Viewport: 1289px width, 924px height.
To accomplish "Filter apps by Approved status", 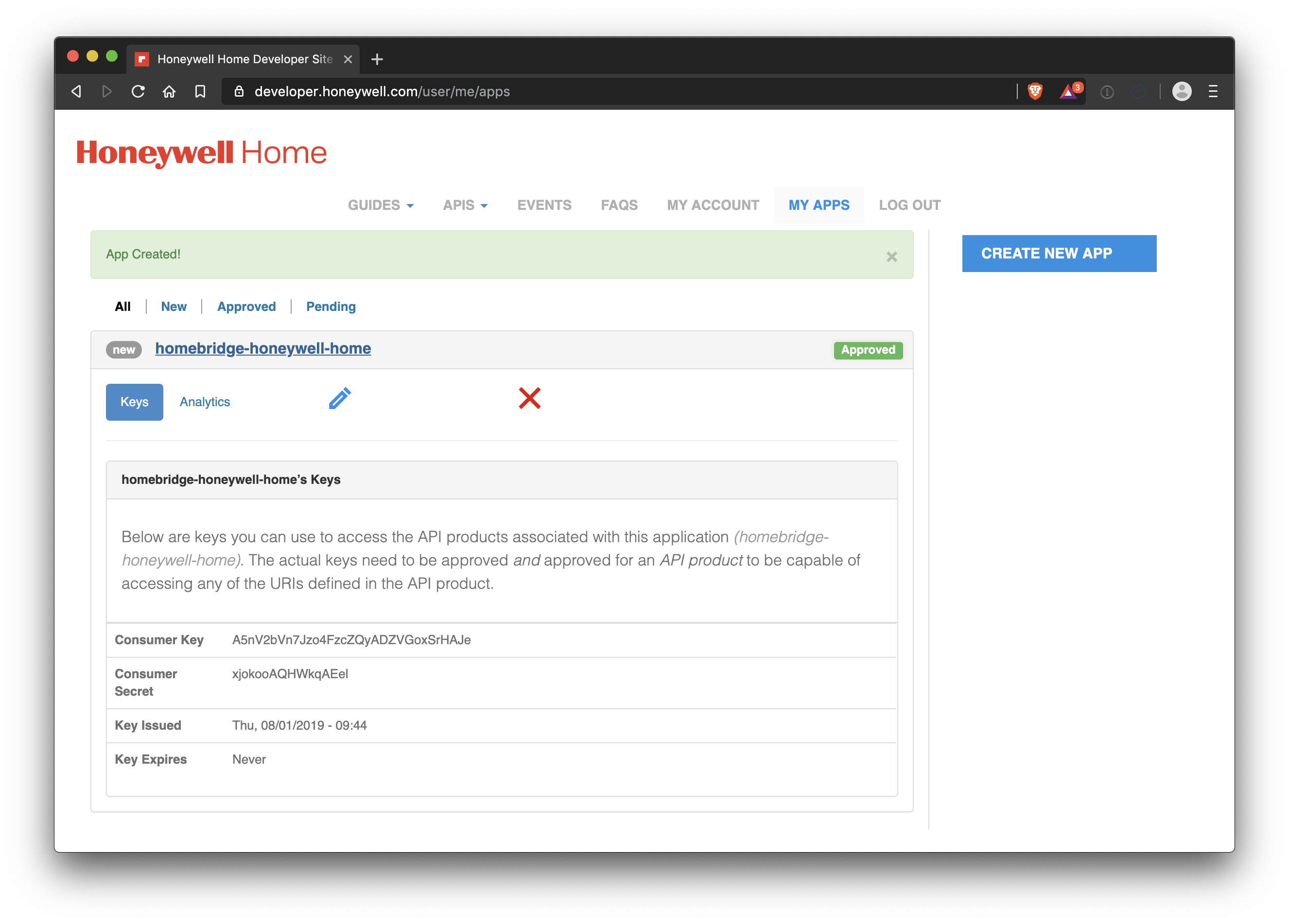I will pyautogui.click(x=246, y=307).
